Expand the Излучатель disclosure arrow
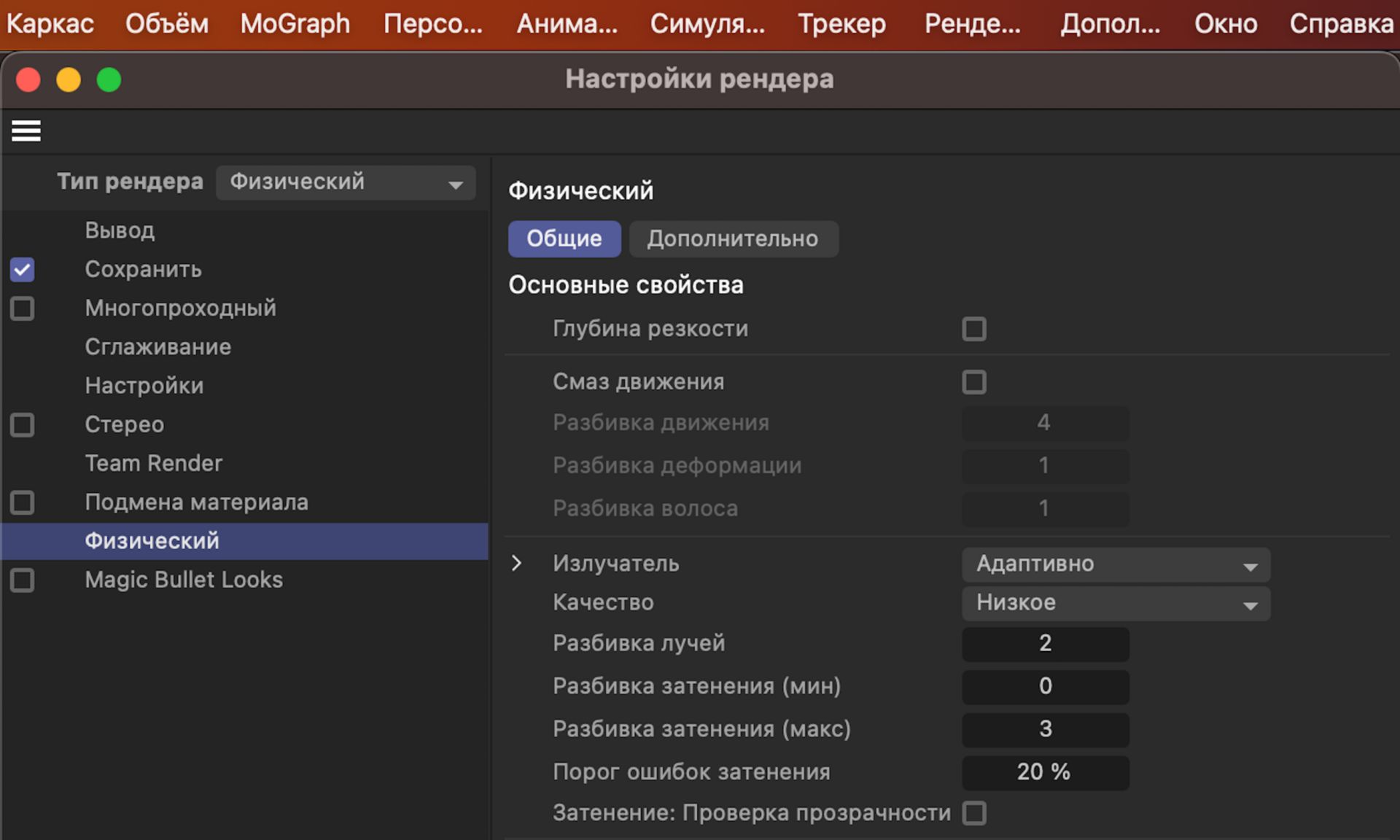This screenshot has height=840, width=1400. (516, 564)
